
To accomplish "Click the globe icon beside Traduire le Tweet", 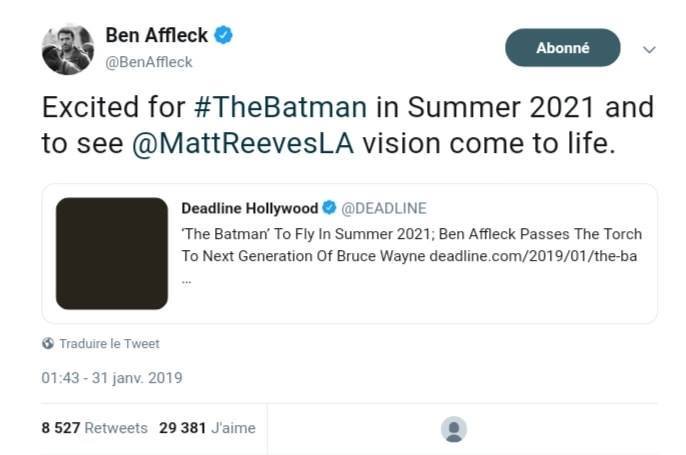I will coord(47,343).
